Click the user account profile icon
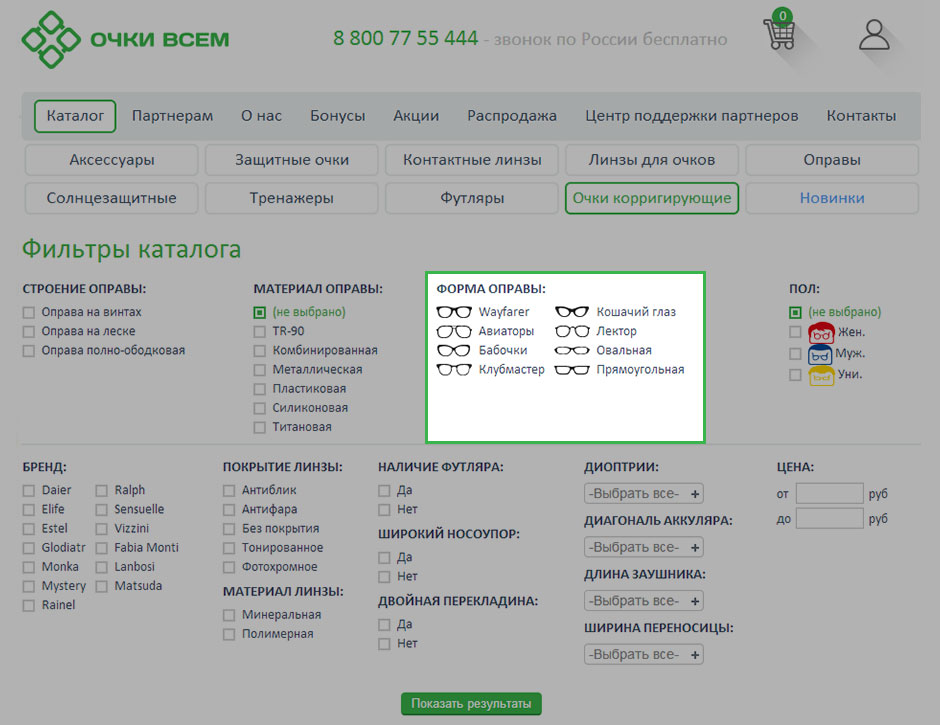The width and height of the screenshot is (940, 725). (x=874, y=34)
